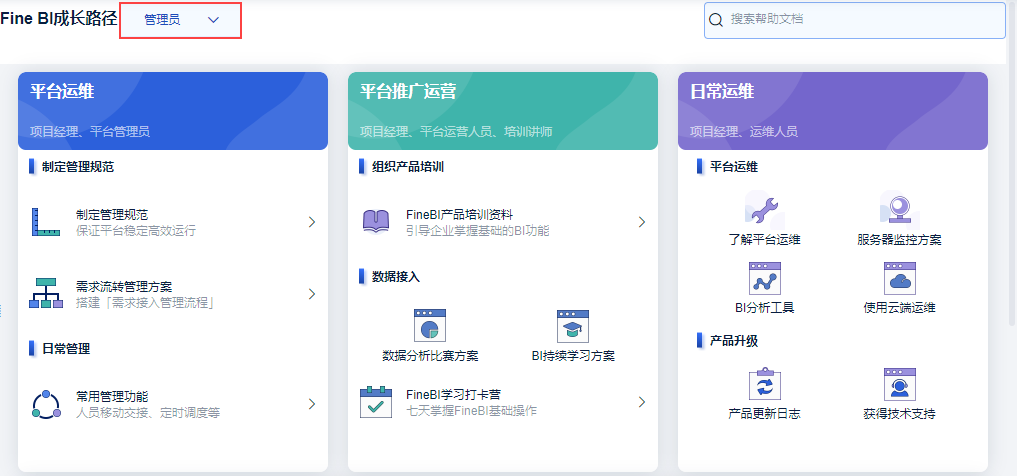Click the 人员移动交接、定时调度等 description text
1017x476 pixels.
click(x=148, y=412)
